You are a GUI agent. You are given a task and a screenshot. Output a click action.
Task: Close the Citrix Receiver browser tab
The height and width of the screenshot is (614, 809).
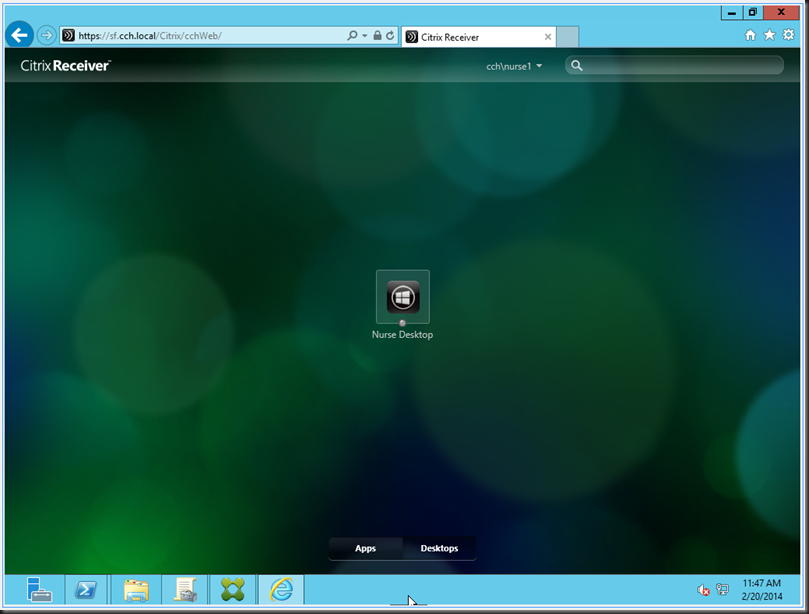[x=548, y=37]
